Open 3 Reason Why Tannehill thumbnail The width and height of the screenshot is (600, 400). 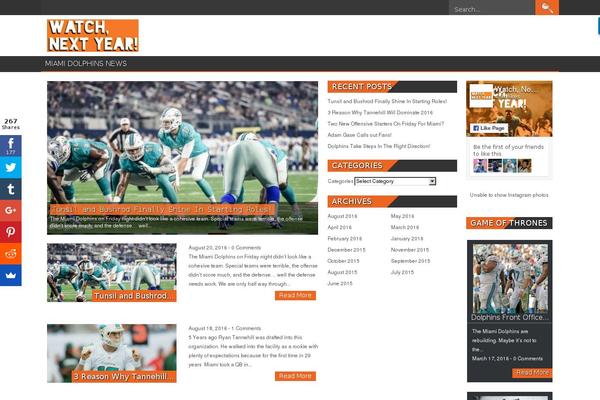112,353
